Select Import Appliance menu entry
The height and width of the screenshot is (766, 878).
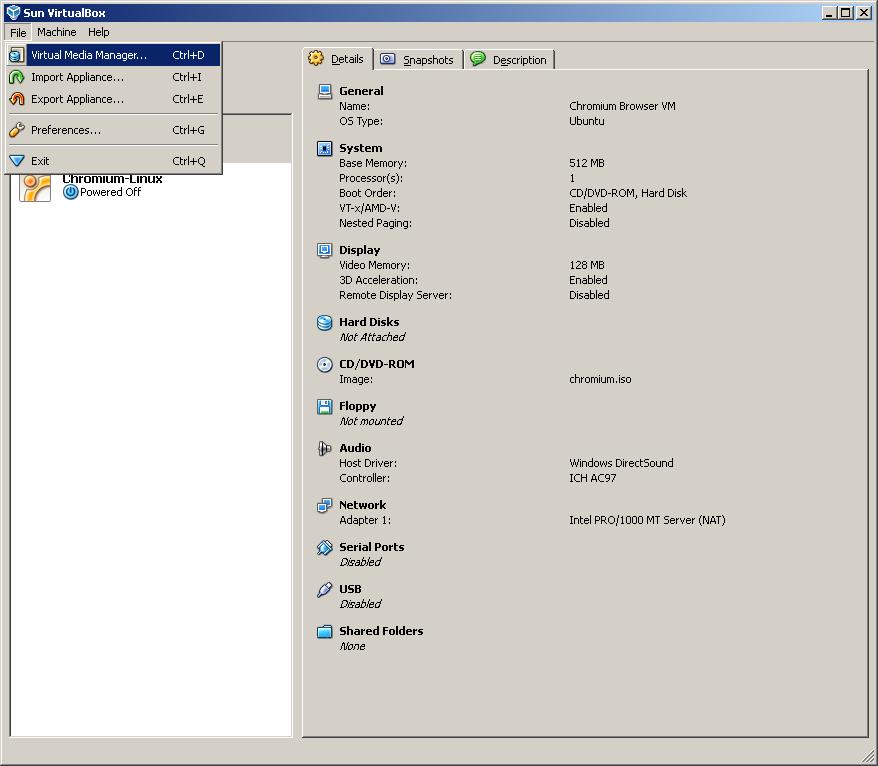click(x=114, y=77)
